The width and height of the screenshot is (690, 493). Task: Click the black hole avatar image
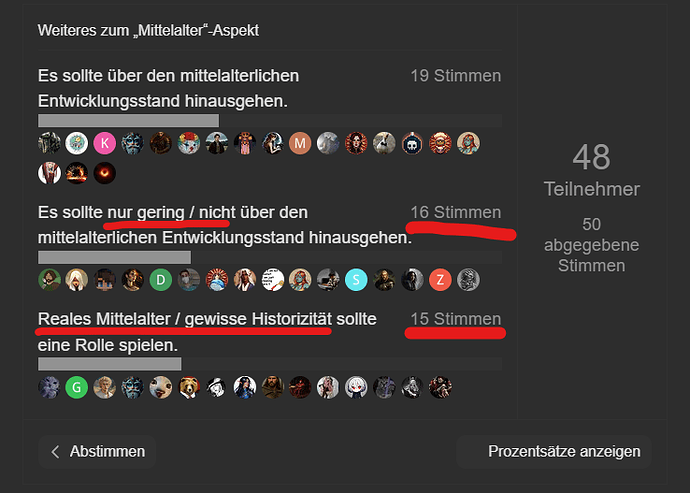pos(105,173)
